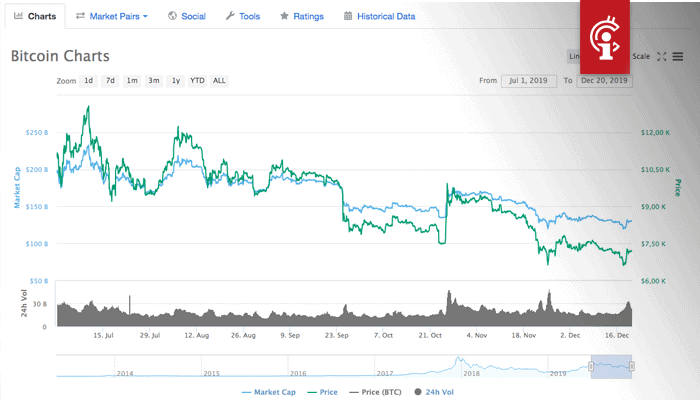The height and width of the screenshot is (400, 700).
Task: Click the 12. Aug date axis label
Action: tap(196, 335)
